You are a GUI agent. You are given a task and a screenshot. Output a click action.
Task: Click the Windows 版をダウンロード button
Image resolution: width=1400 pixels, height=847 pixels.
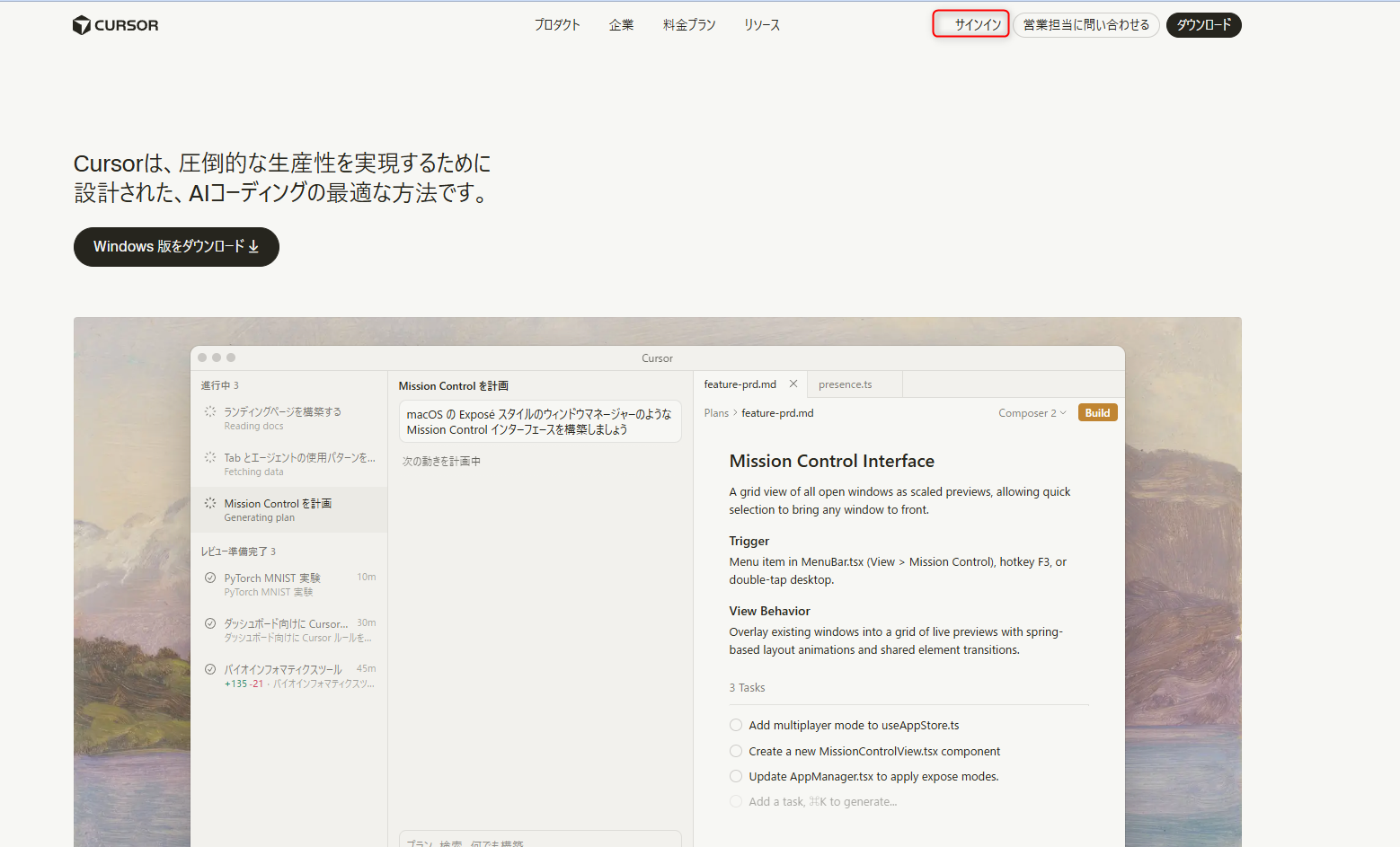pyautogui.click(x=176, y=247)
